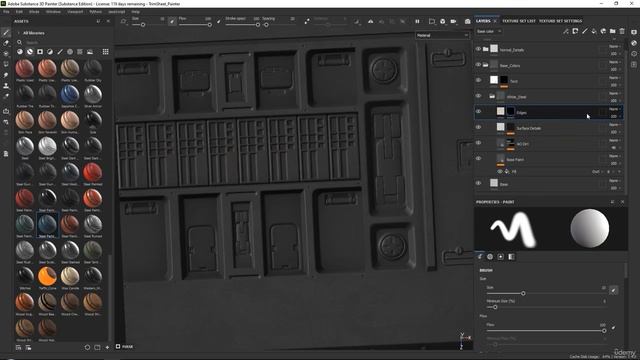Select the Polygon Fill tool in left toolbar
640x360 pixels.
point(6,64)
